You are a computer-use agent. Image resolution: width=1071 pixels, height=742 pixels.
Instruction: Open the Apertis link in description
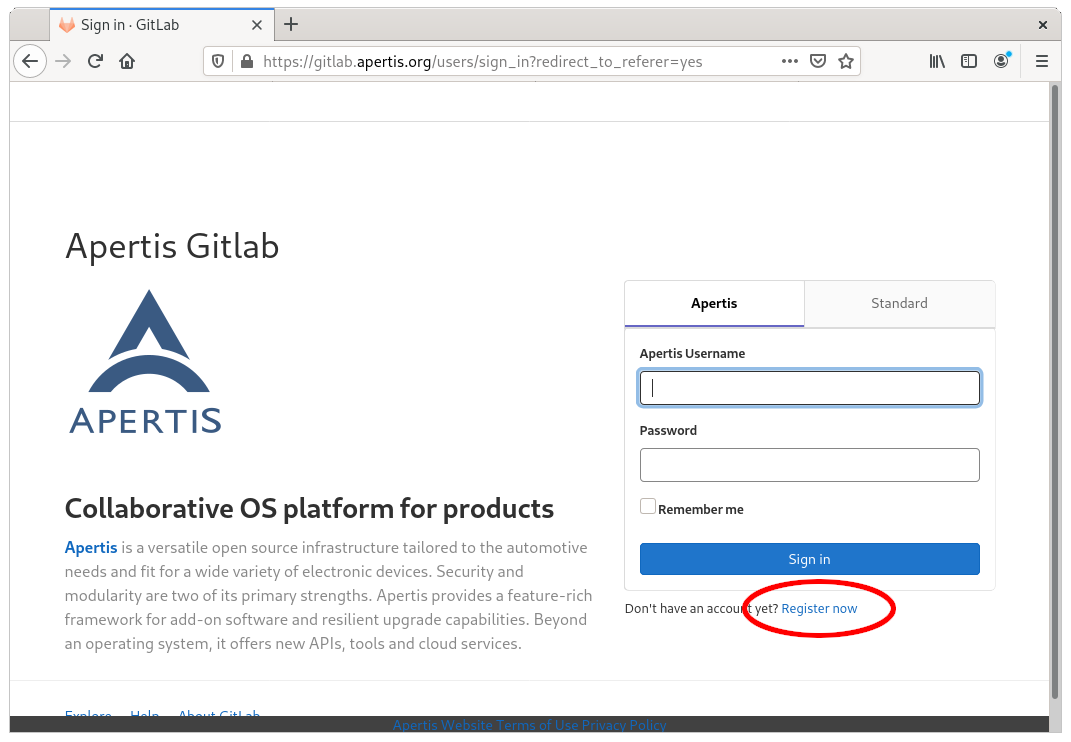(x=91, y=548)
